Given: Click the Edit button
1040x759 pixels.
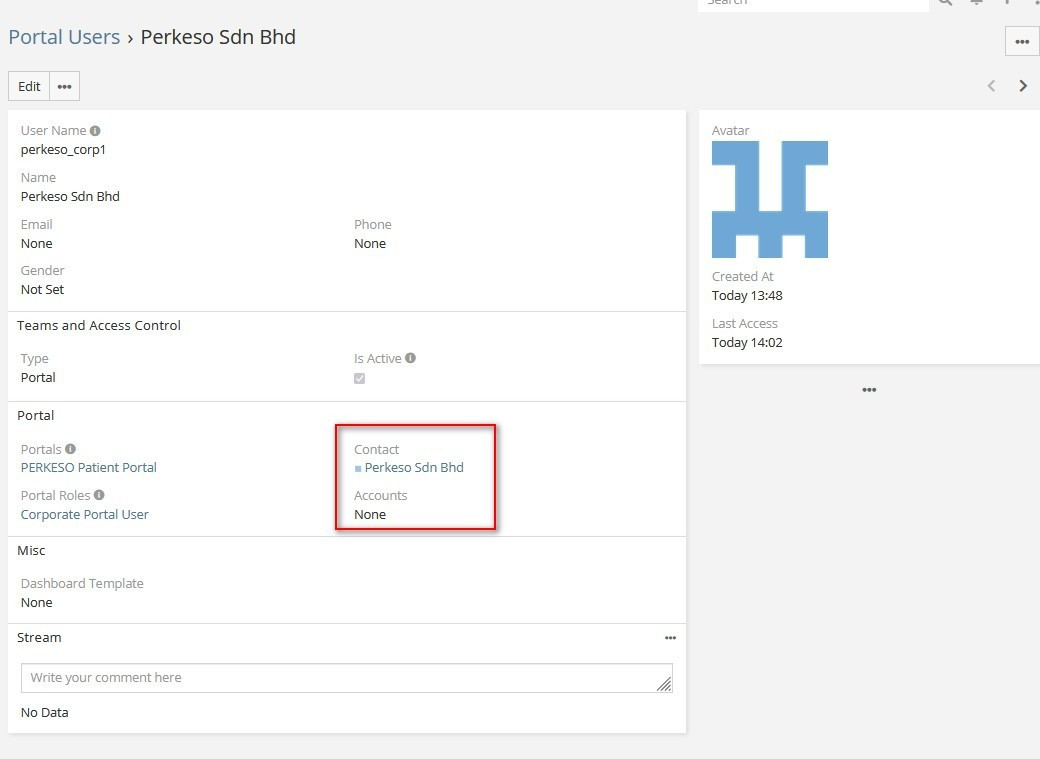Looking at the screenshot, I should 29,87.
